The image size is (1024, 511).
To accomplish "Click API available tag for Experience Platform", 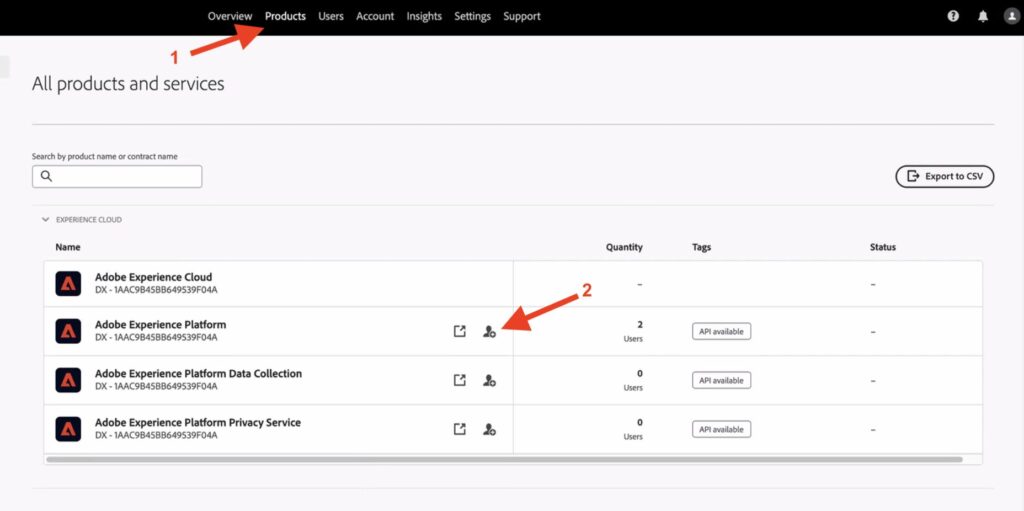I will 722,331.
